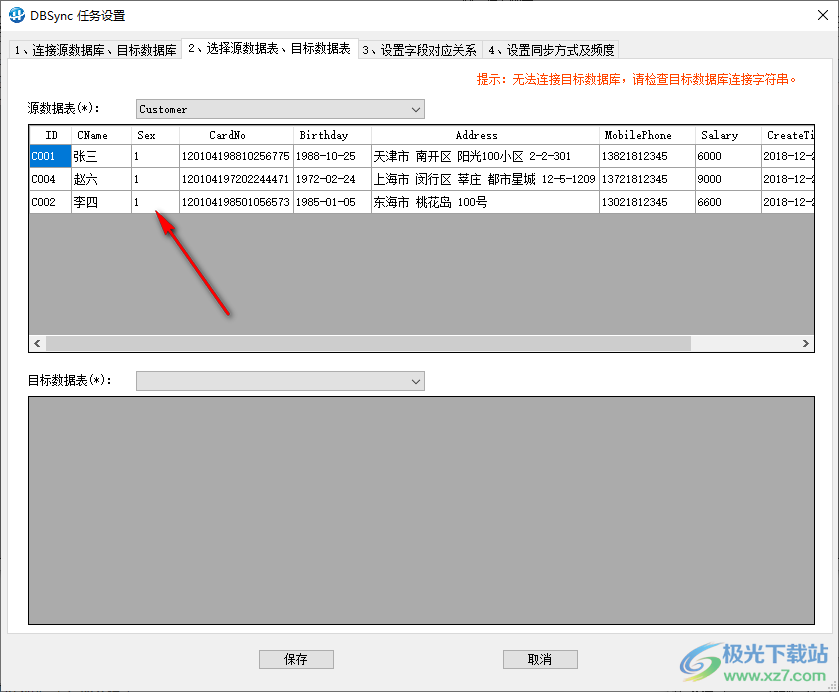839x692 pixels.
Task: Click birthday cell 1972-02-24
Action: [332, 179]
